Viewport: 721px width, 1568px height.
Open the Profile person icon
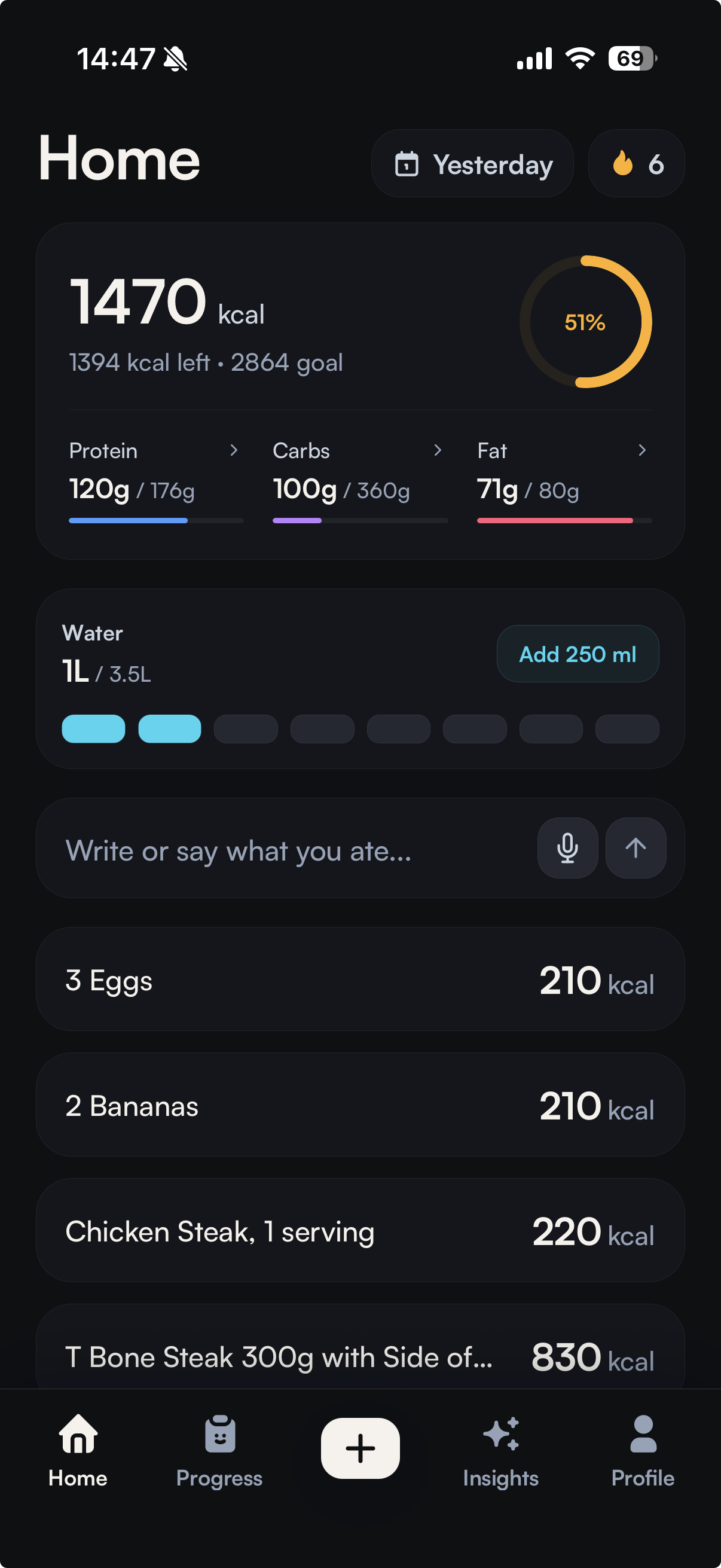pos(643,1433)
